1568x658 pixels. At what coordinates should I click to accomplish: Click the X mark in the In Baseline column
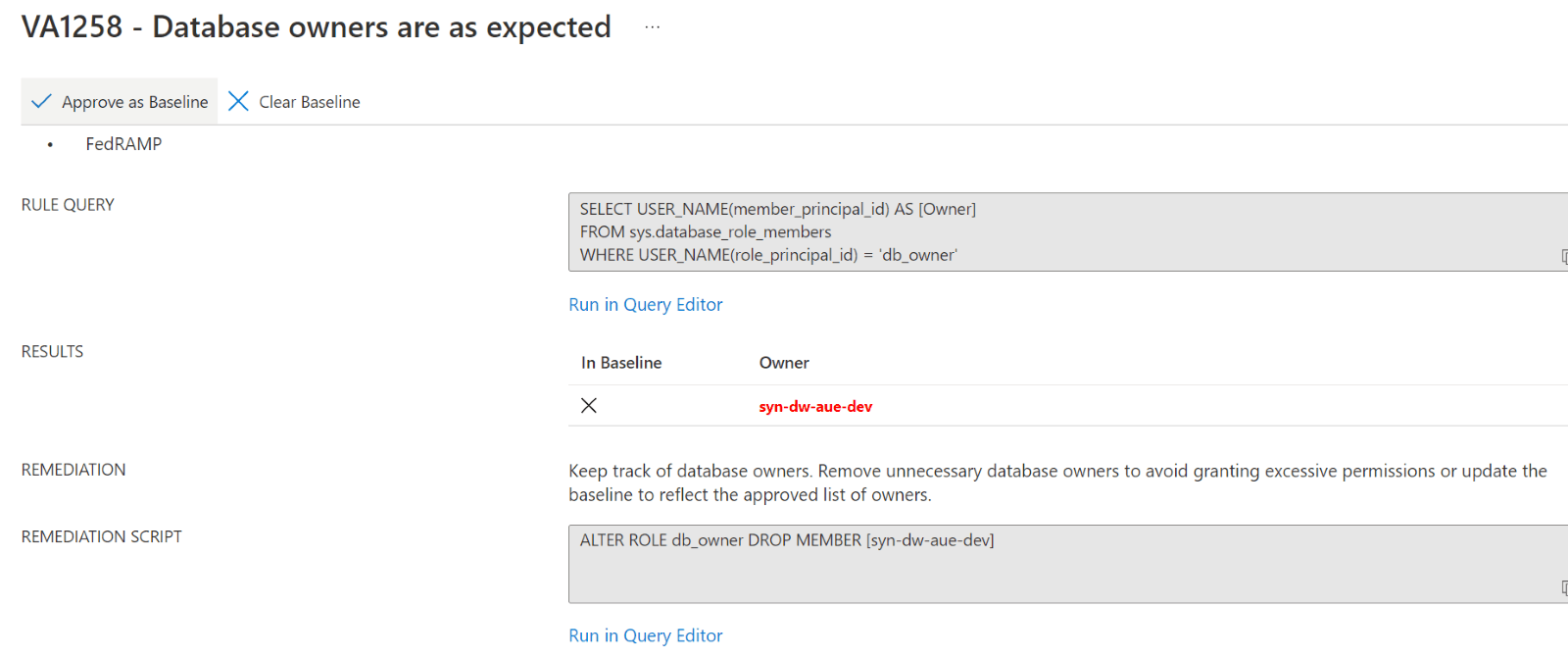589,406
